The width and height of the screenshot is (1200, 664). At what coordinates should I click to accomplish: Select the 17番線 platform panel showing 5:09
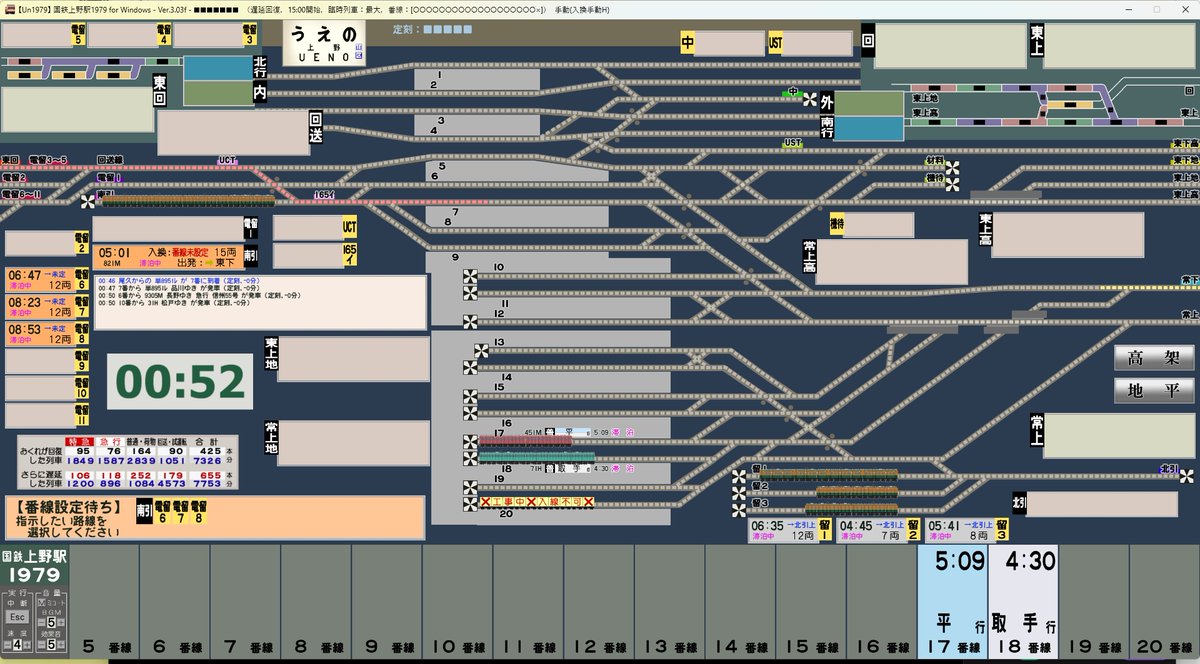click(953, 603)
